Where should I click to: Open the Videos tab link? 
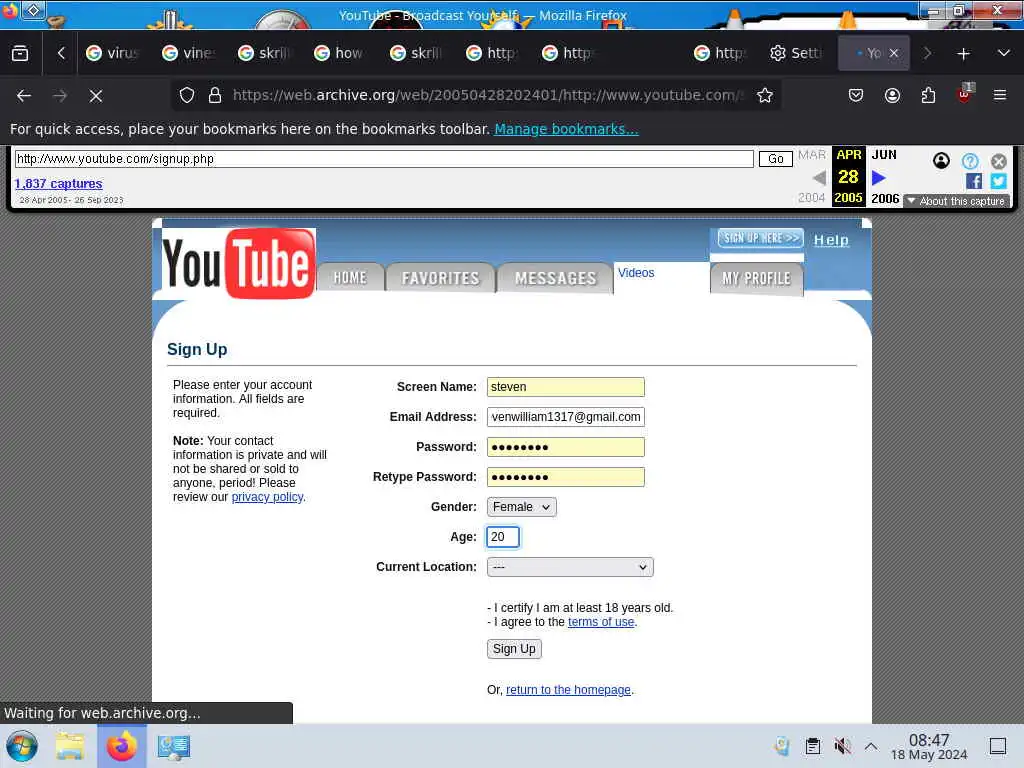(635, 272)
